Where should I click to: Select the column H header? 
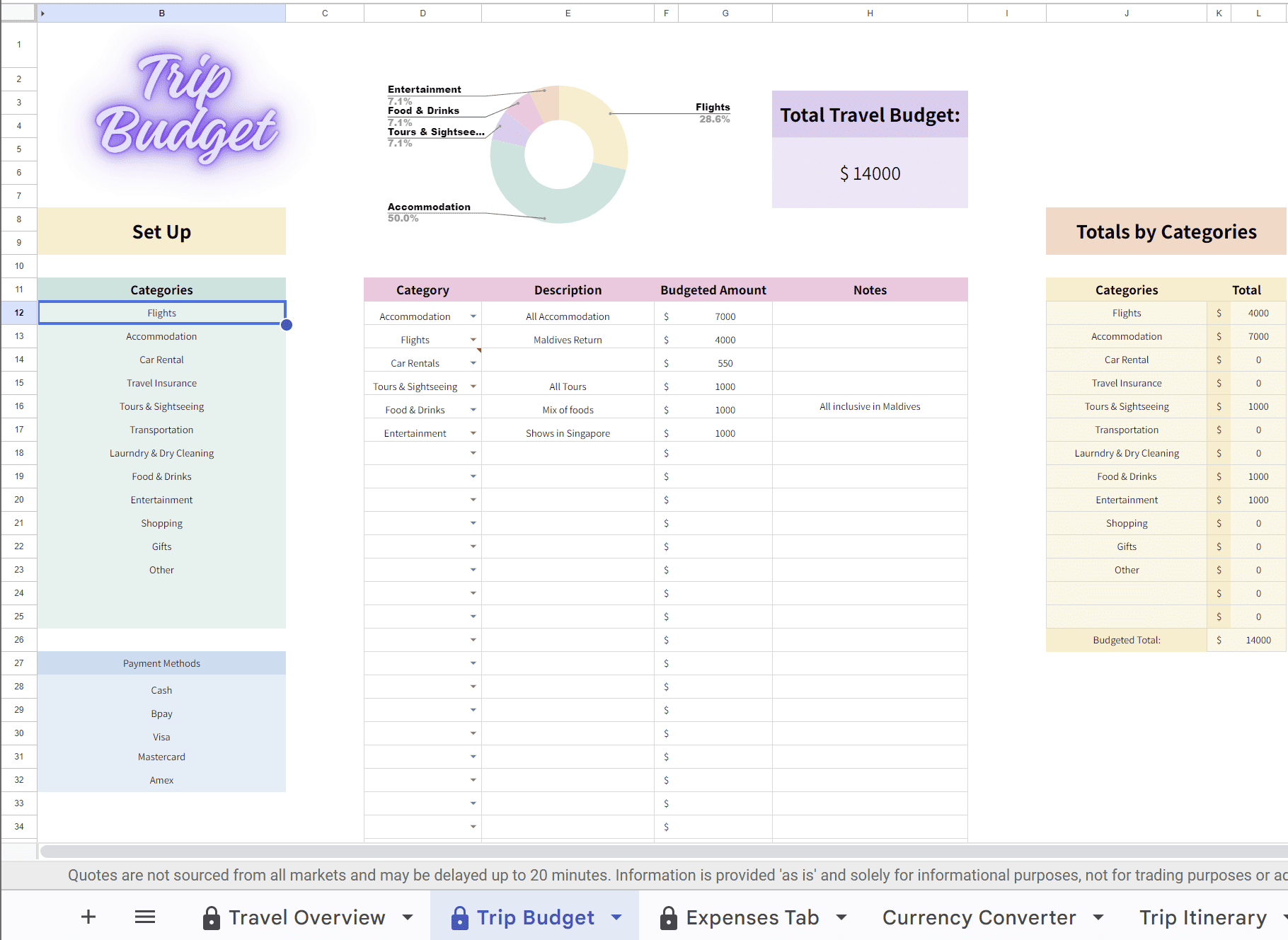click(x=870, y=13)
